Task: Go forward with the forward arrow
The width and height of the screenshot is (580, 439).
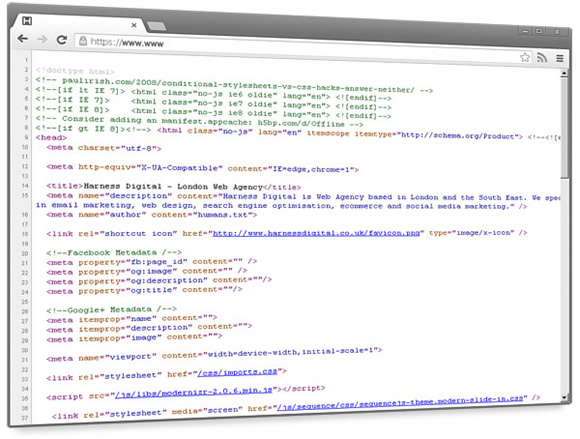Action: coord(42,39)
